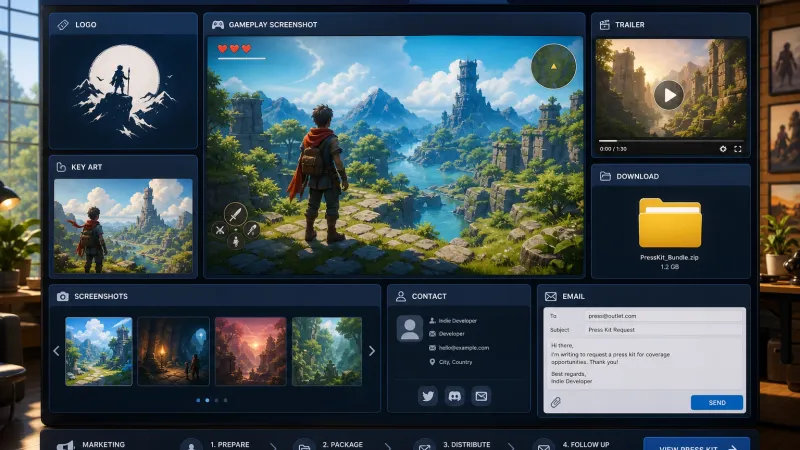Open the moon silhouette logo image
Viewport: 800px width, 450px height.
coord(123,91)
